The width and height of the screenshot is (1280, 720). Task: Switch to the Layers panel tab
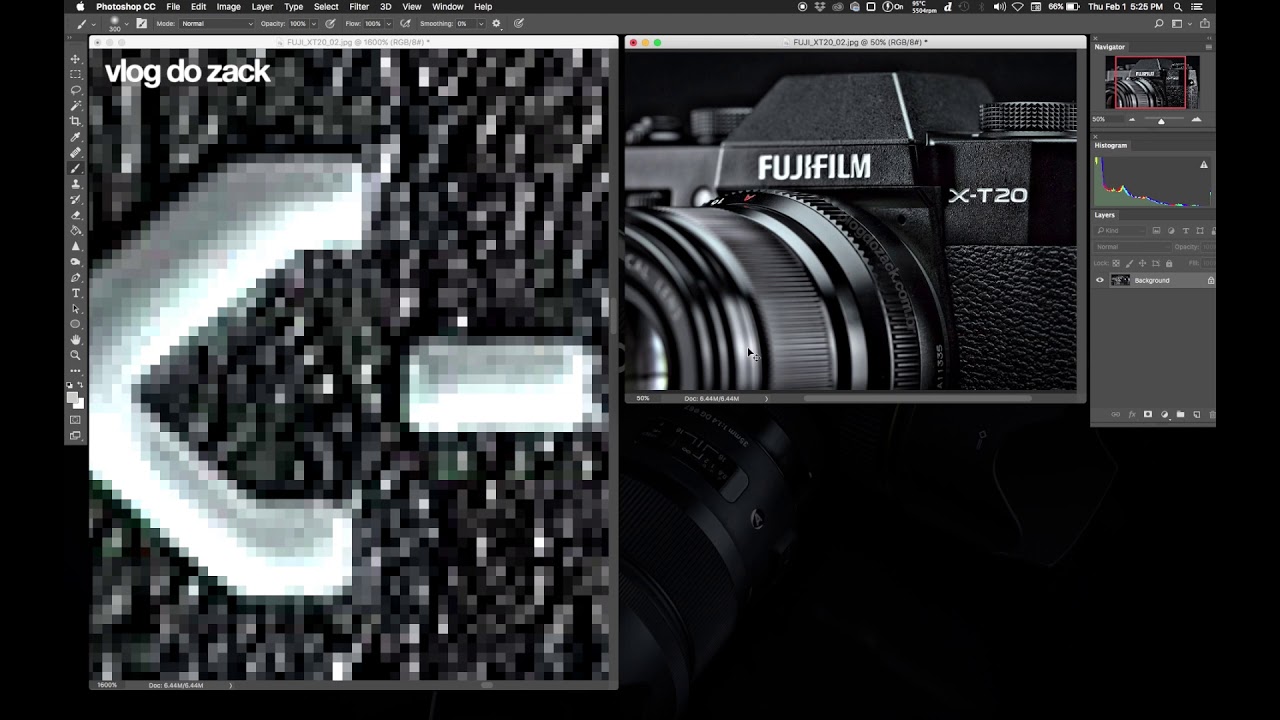click(x=1104, y=215)
